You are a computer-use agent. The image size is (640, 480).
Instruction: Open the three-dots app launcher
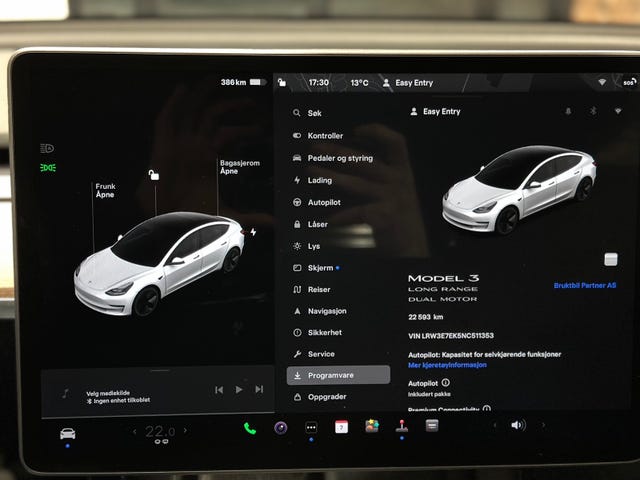(311, 428)
